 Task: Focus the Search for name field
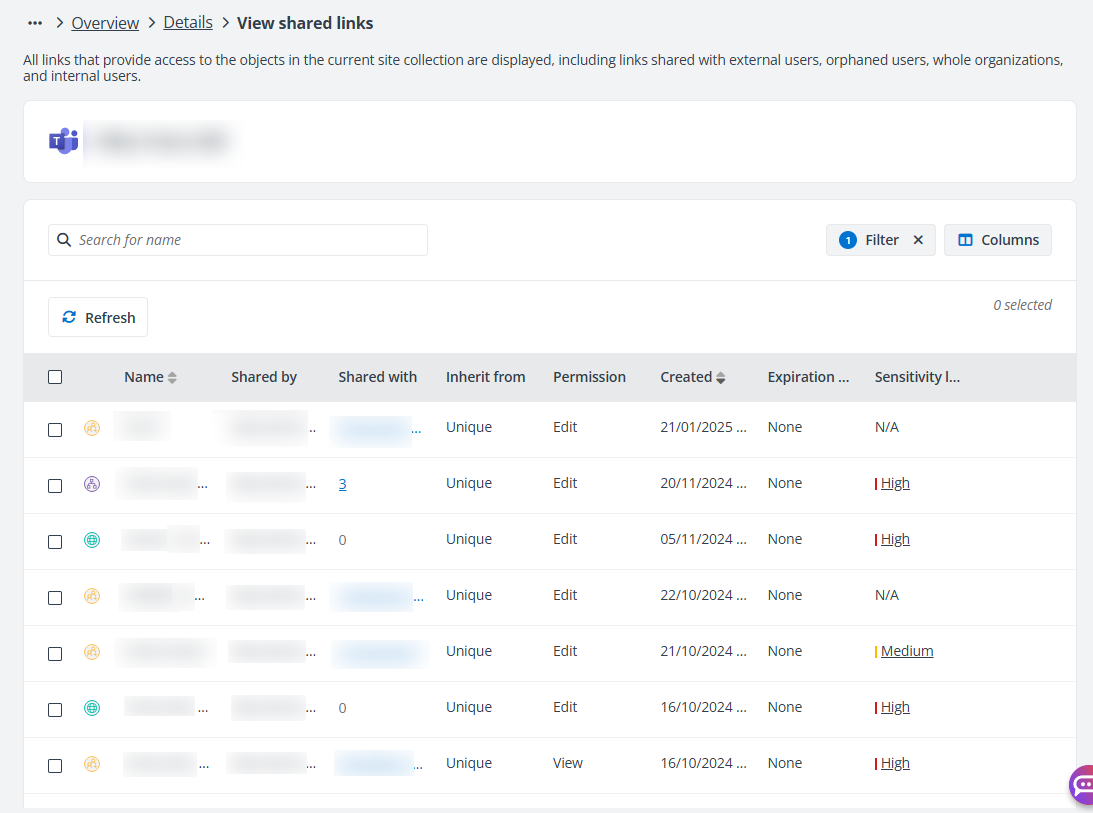(250, 240)
